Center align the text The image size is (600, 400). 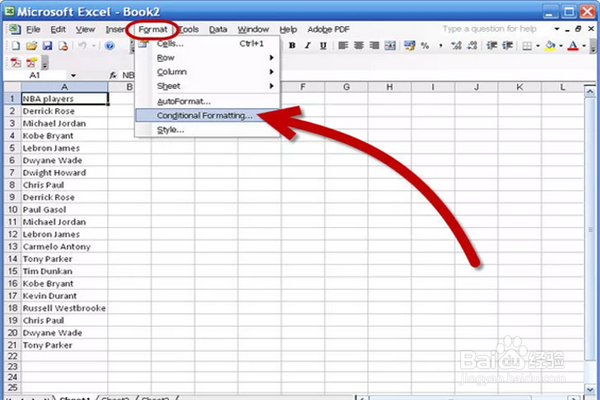(x=359, y=46)
